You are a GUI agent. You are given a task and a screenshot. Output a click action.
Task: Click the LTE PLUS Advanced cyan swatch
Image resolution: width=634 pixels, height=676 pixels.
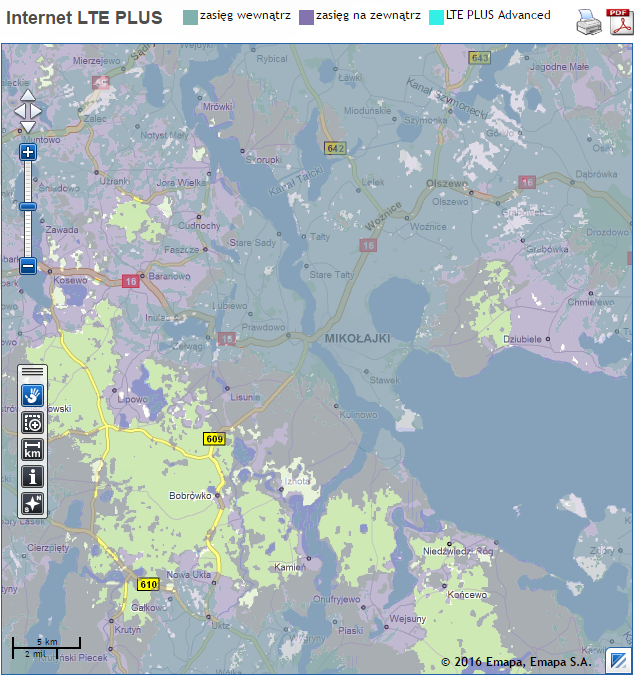436,17
